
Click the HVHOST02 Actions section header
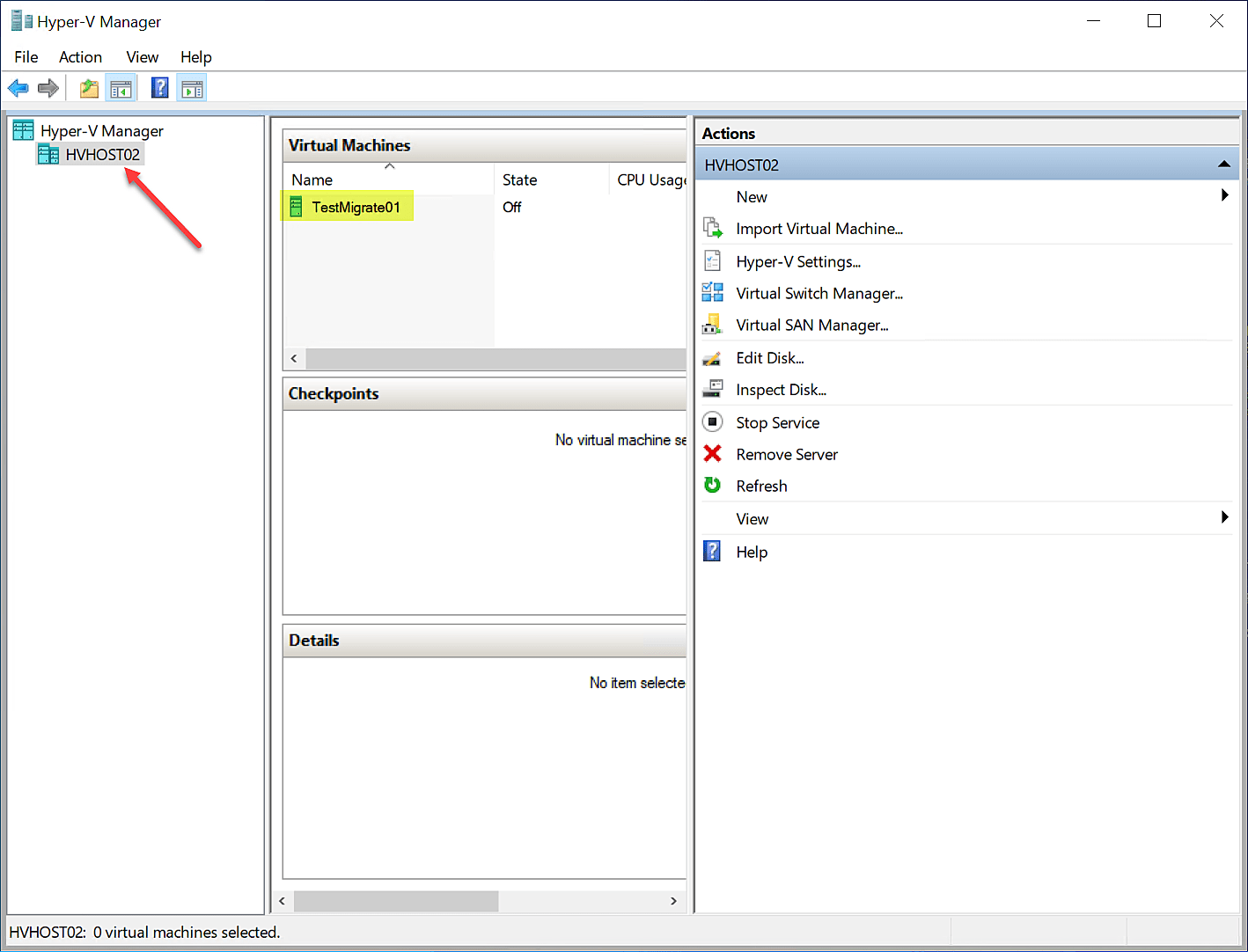[966, 165]
